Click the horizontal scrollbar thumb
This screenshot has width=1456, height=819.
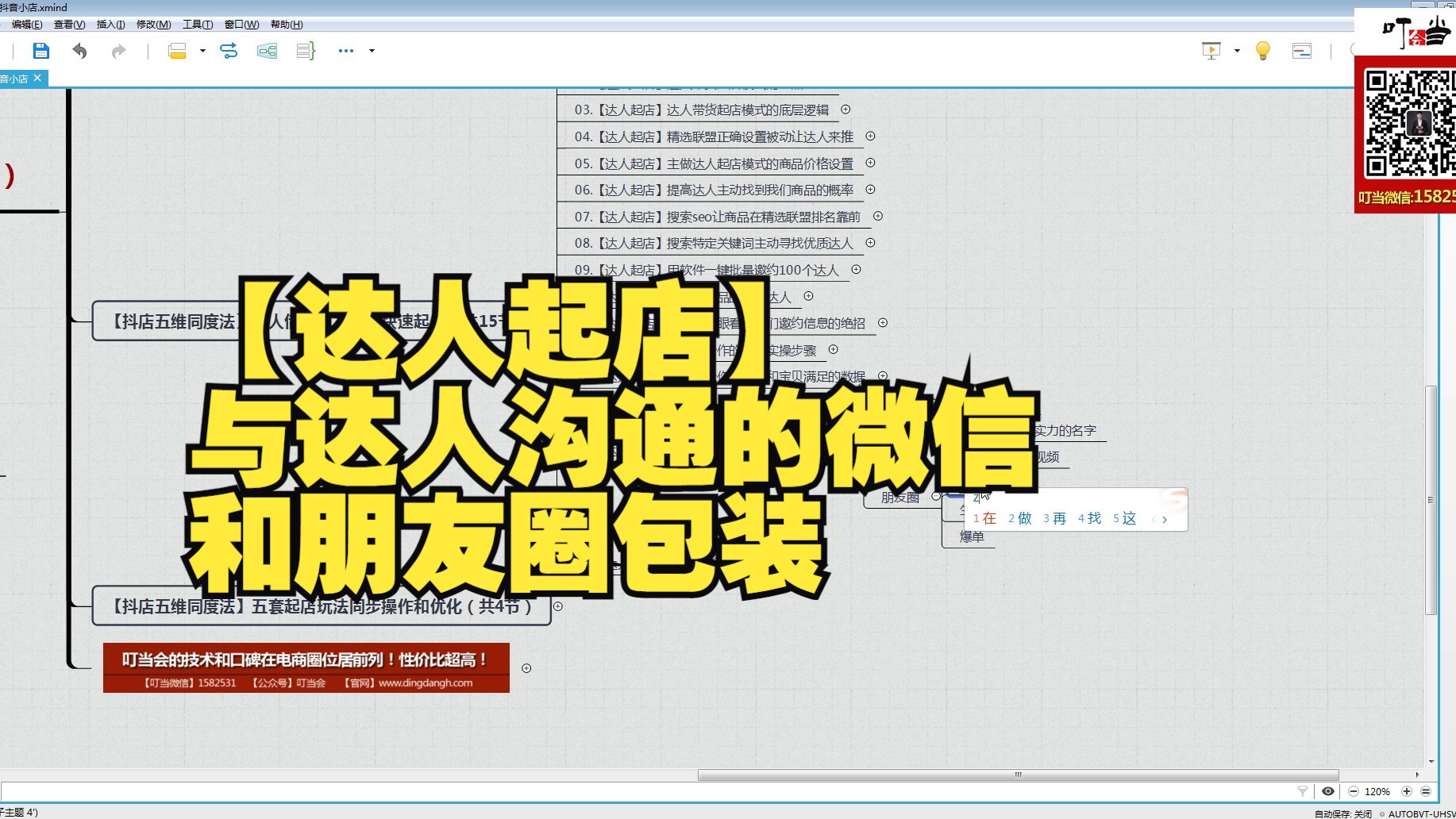pyautogui.click(x=1018, y=775)
